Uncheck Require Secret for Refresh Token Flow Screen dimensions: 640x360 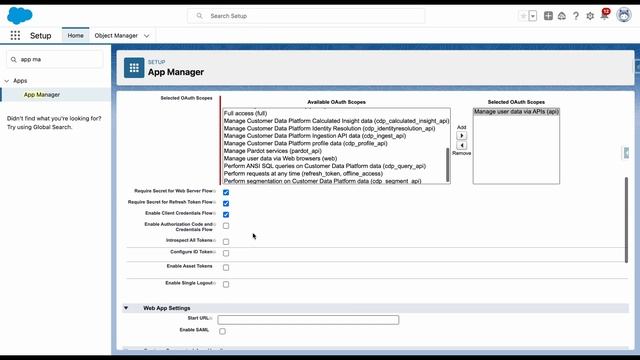(226, 203)
